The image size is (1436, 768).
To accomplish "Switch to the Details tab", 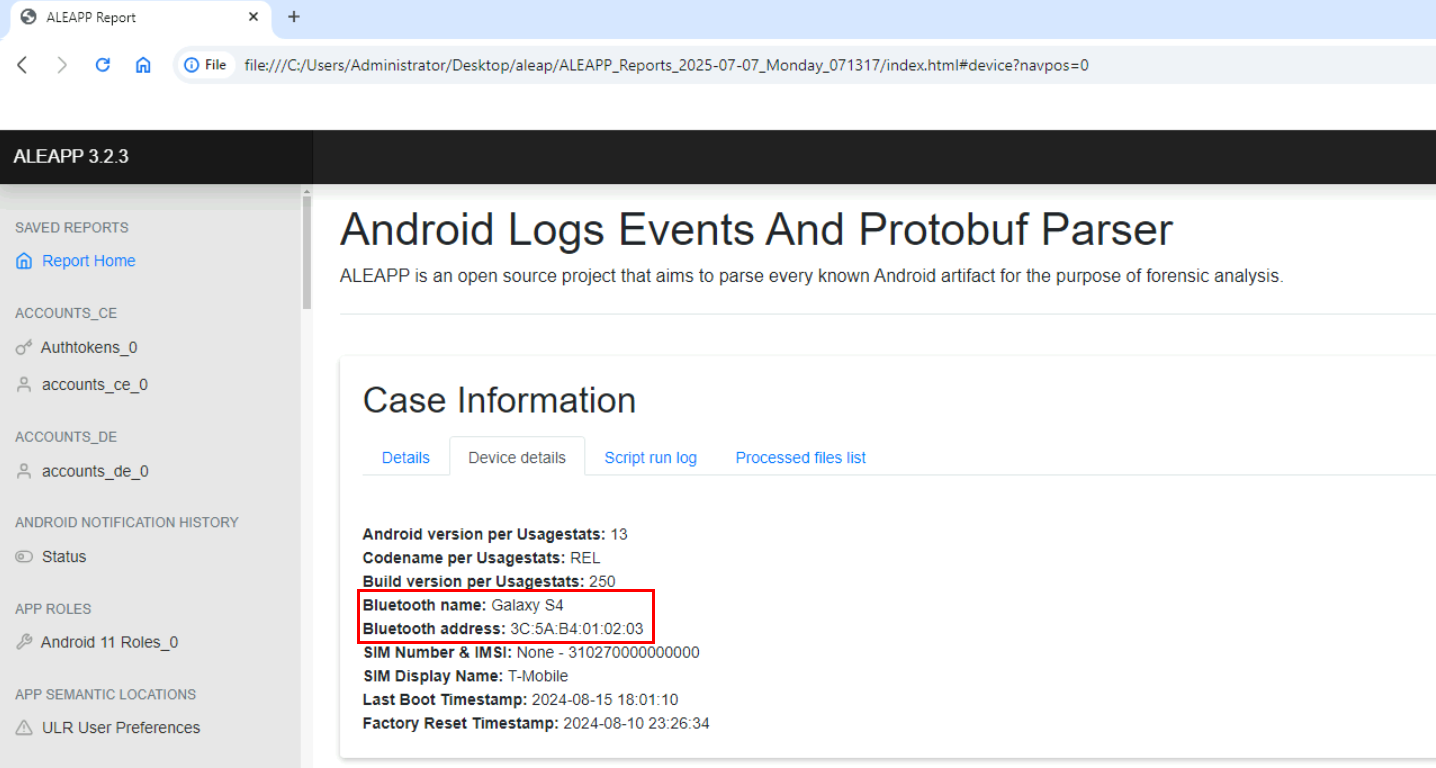I will click(405, 458).
